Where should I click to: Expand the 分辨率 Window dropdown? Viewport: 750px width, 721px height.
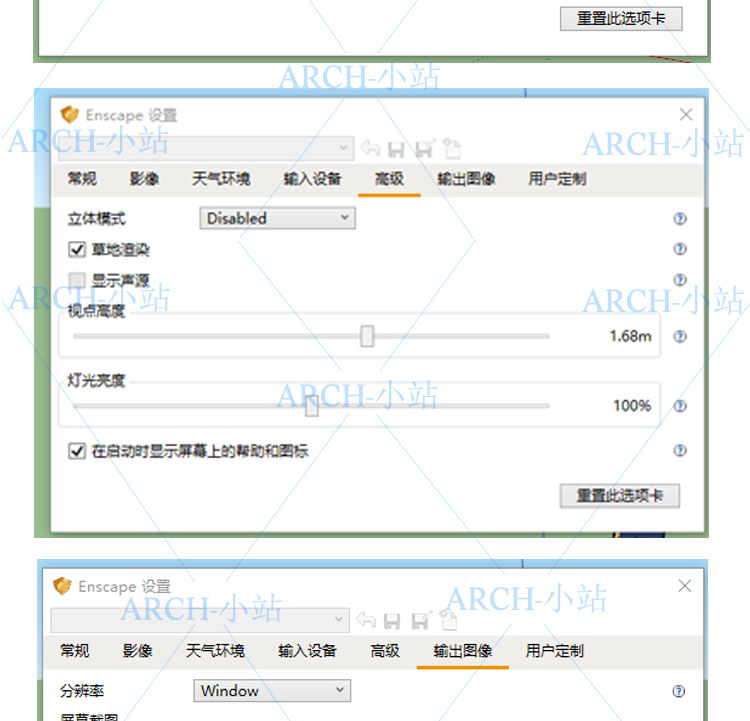tap(272, 691)
